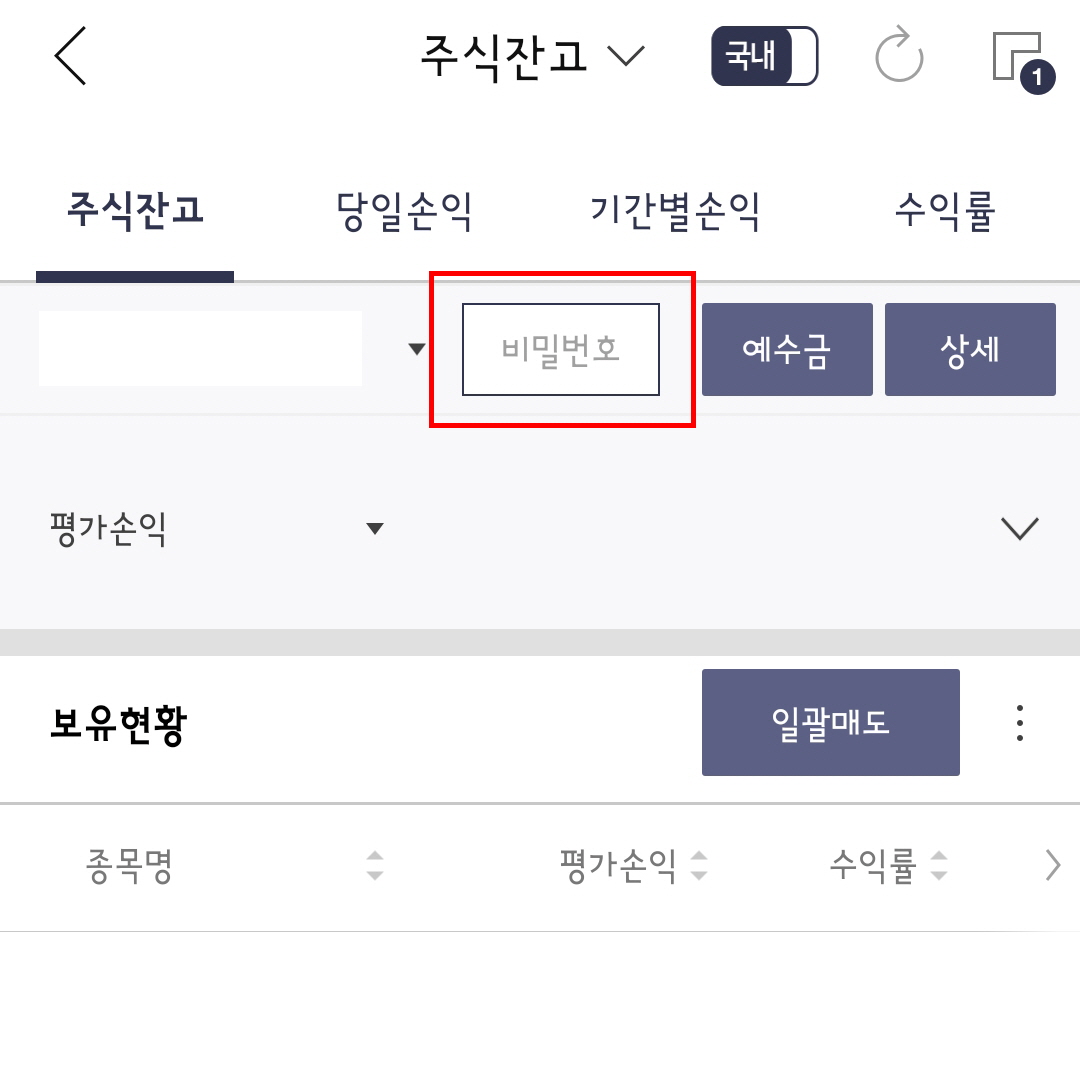Switch to the 기간별손익 tab
Image resolution: width=1080 pixels, height=1080 pixels.
click(x=675, y=211)
